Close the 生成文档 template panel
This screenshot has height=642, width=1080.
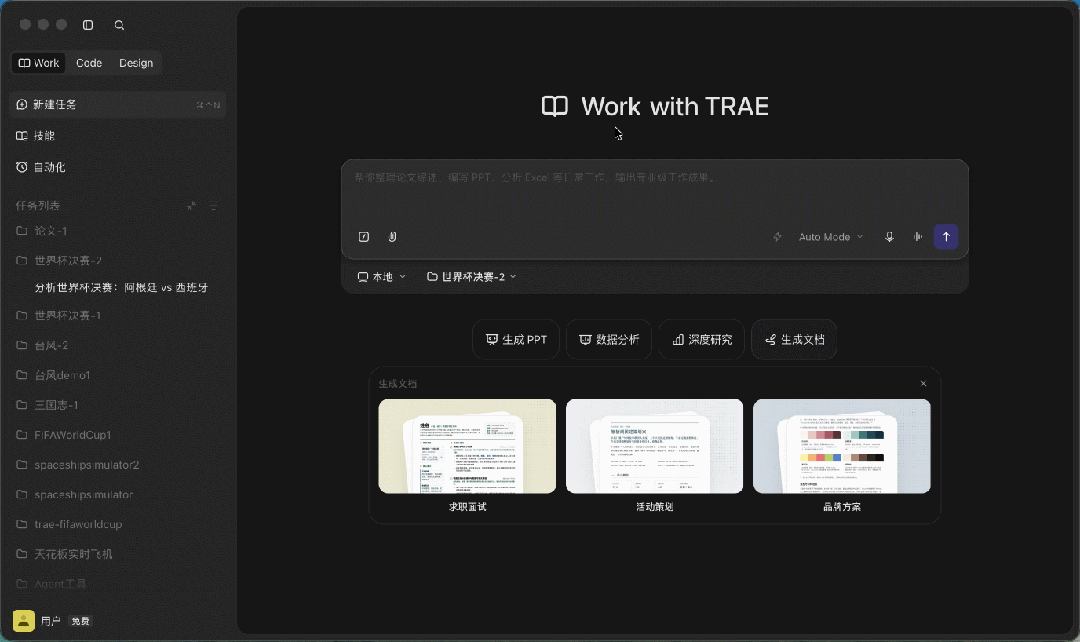(924, 384)
